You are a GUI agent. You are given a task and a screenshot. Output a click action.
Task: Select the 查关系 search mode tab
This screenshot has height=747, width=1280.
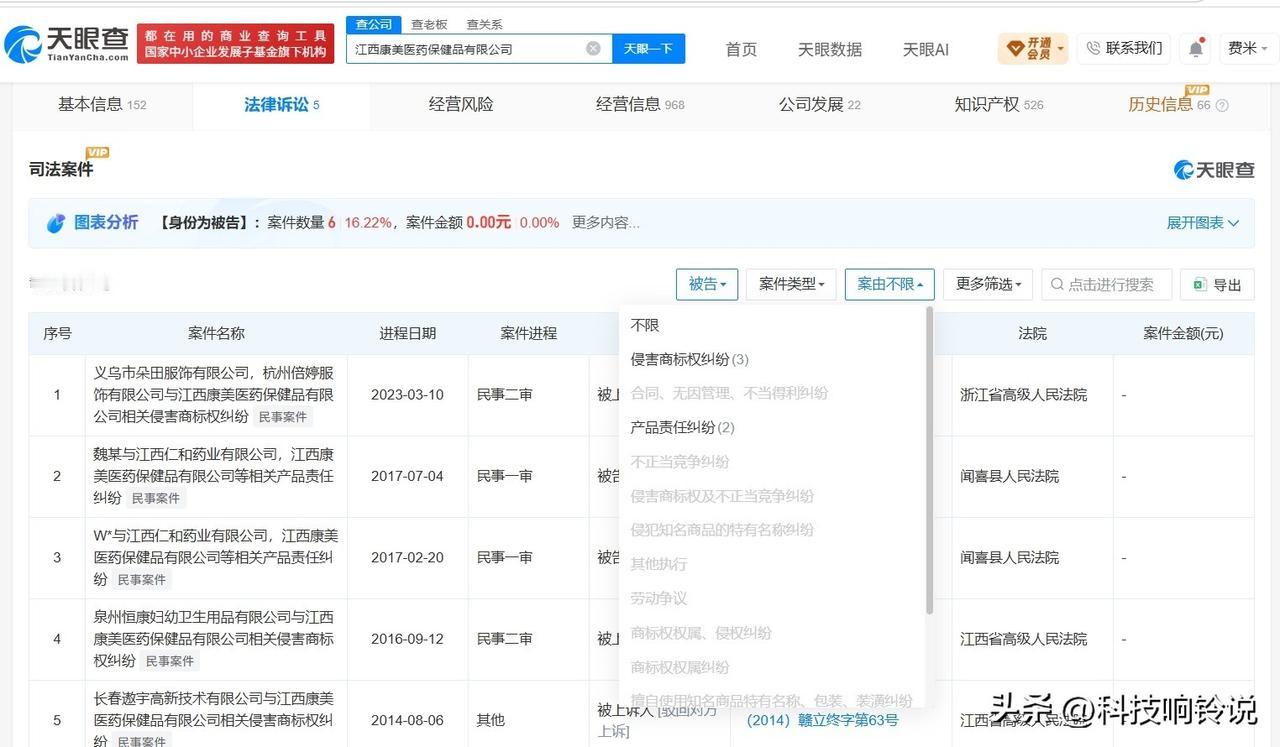click(484, 24)
